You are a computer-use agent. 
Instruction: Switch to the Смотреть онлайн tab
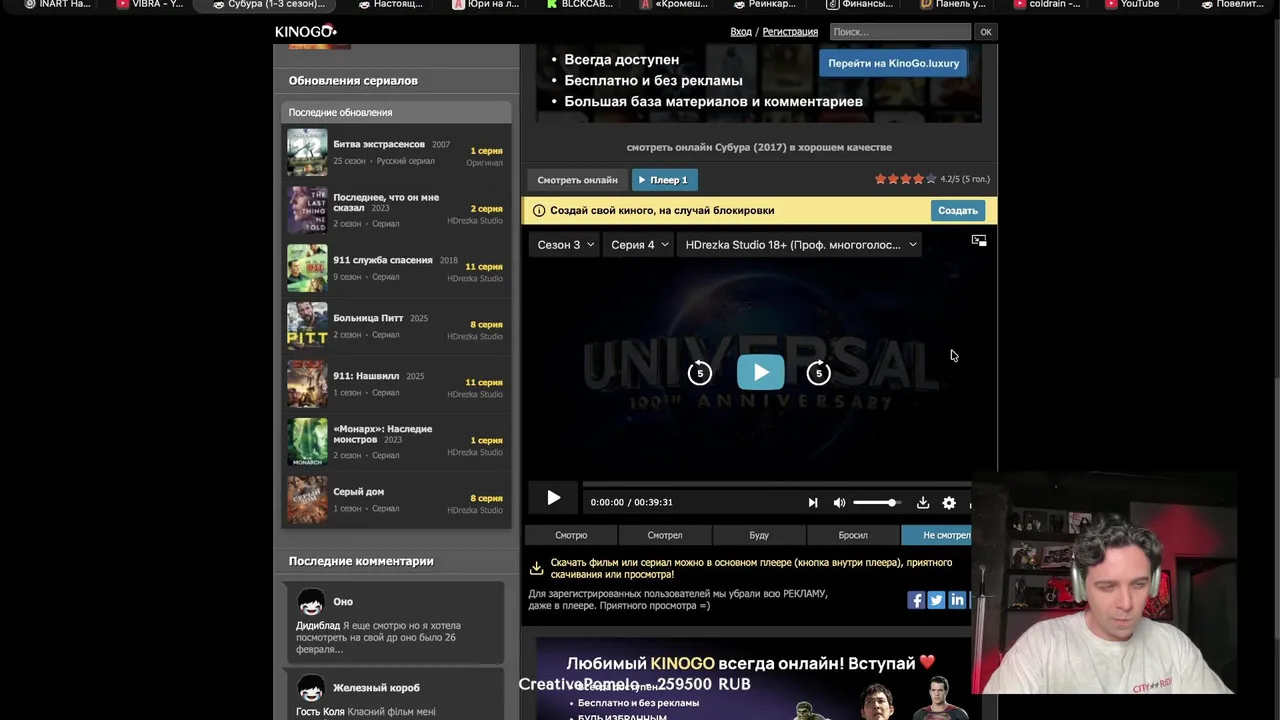577,180
